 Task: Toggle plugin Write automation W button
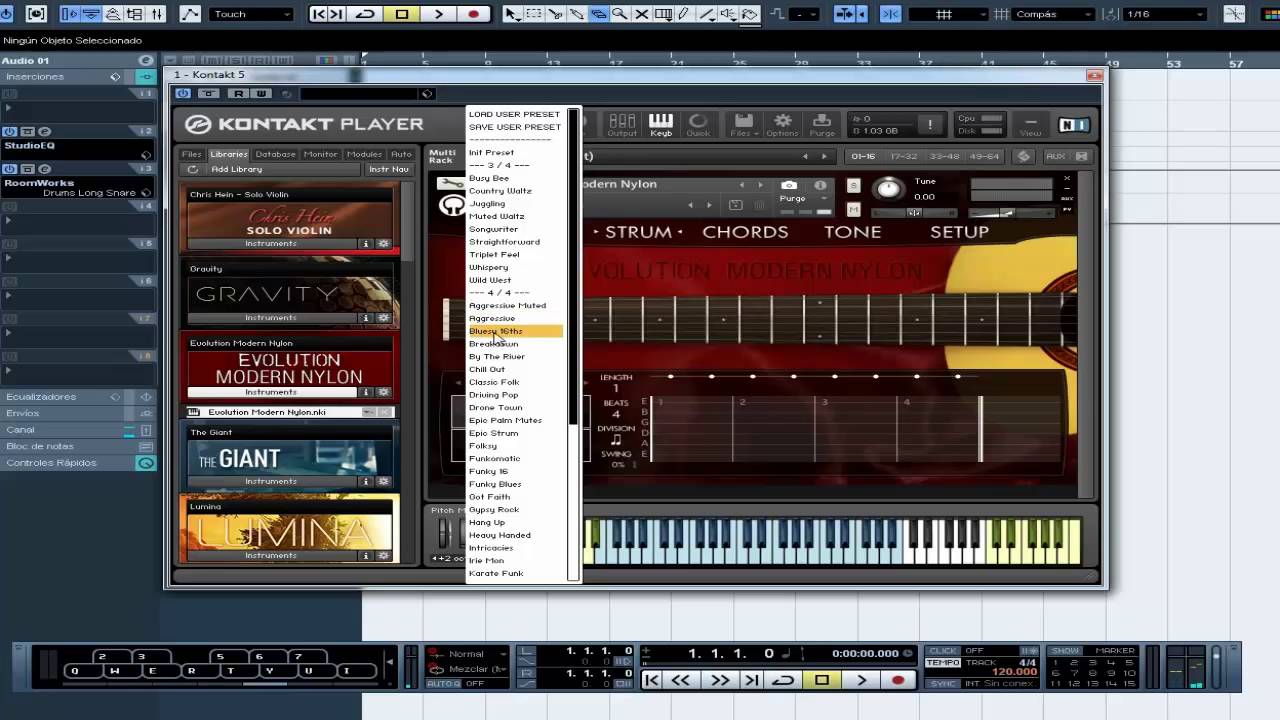point(261,94)
